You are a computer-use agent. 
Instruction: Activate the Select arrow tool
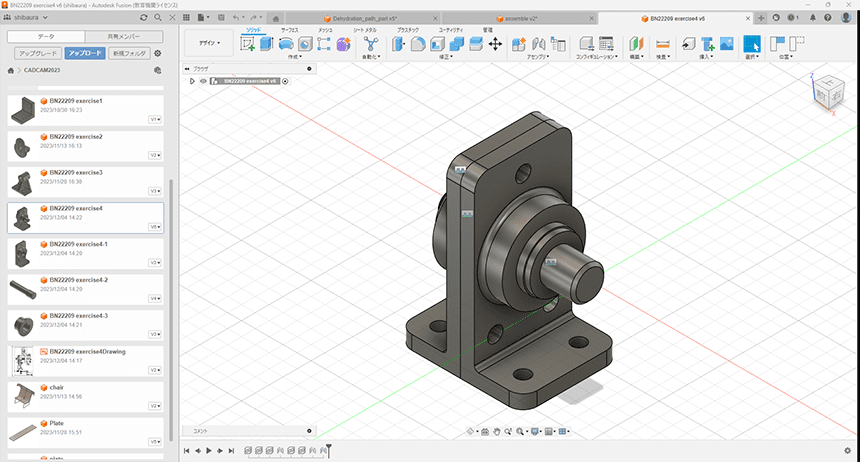[x=752, y=44]
